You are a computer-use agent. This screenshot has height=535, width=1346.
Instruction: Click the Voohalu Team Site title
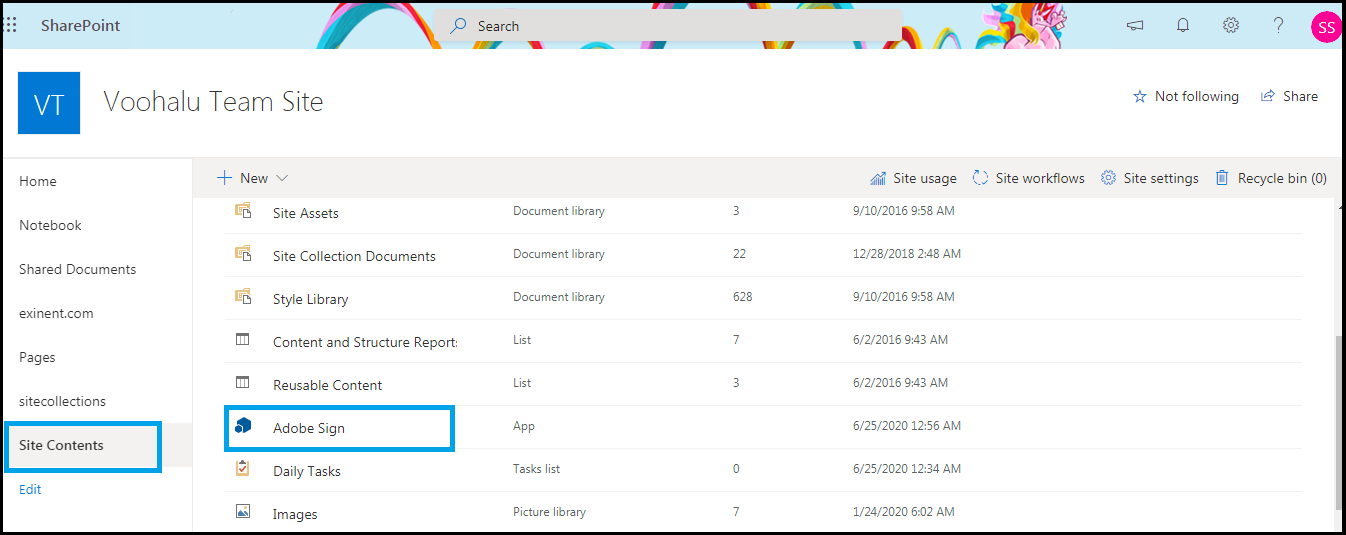tap(213, 101)
